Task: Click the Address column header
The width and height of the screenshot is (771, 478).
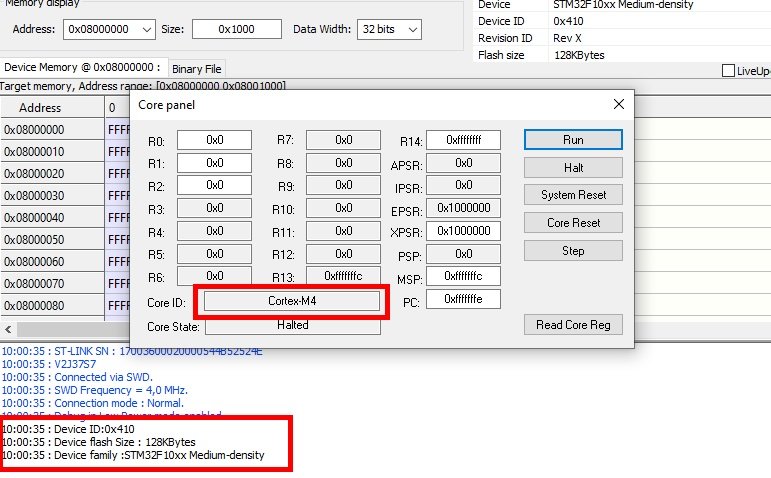Action: tap(52, 108)
